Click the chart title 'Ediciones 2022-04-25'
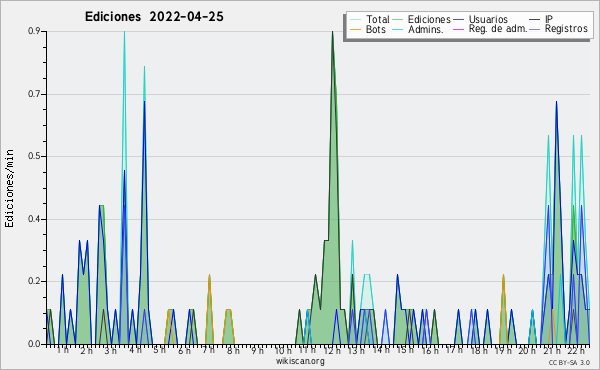The width and height of the screenshot is (600, 370). 154,17
